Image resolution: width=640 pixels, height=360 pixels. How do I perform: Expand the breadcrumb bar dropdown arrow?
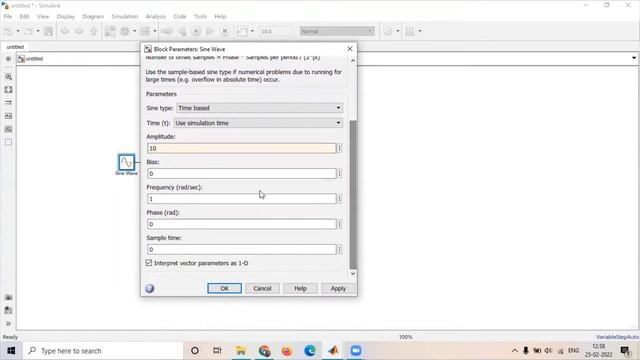(634, 58)
